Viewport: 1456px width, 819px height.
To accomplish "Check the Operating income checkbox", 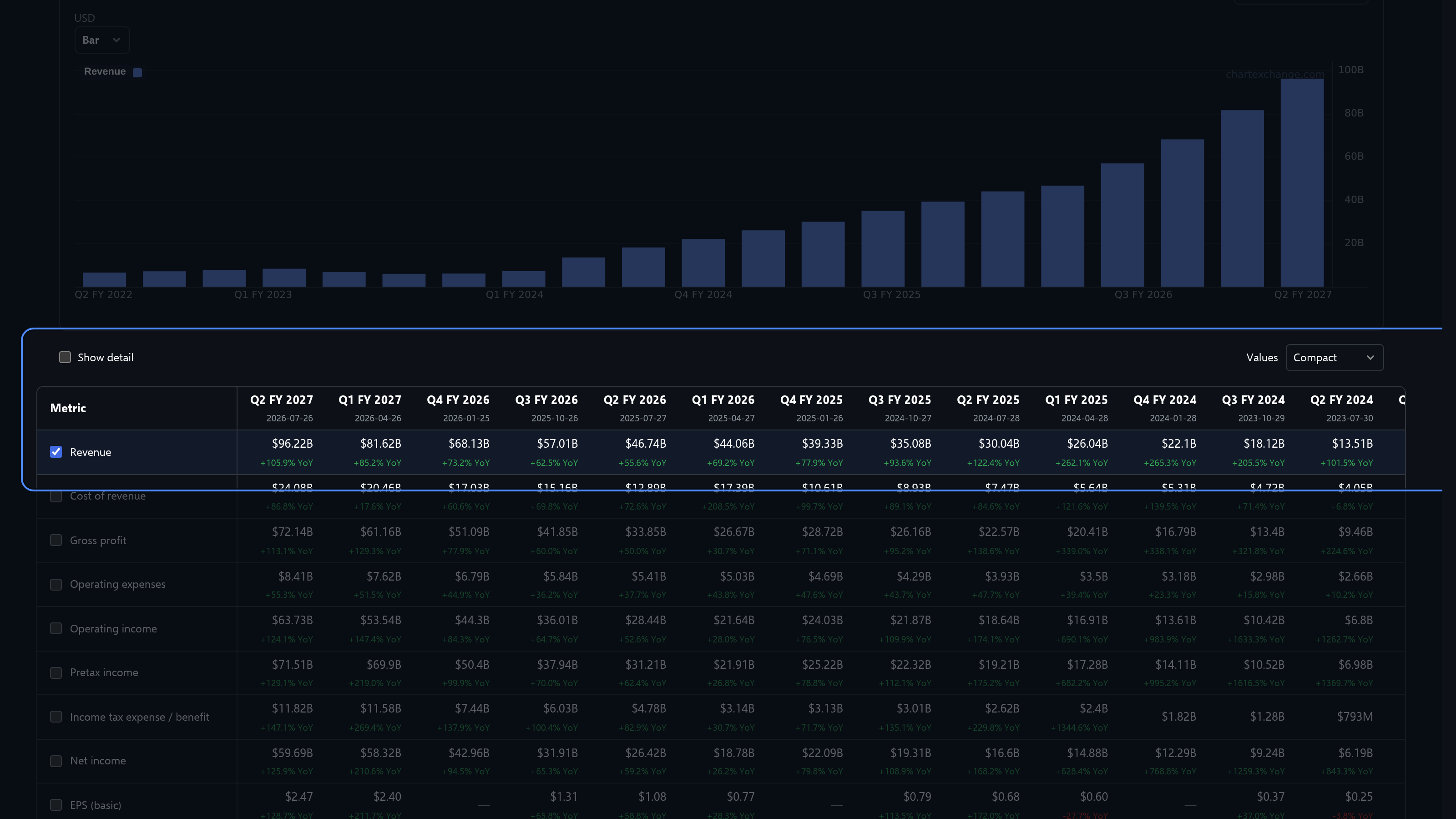I will pyautogui.click(x=56, y=628).
